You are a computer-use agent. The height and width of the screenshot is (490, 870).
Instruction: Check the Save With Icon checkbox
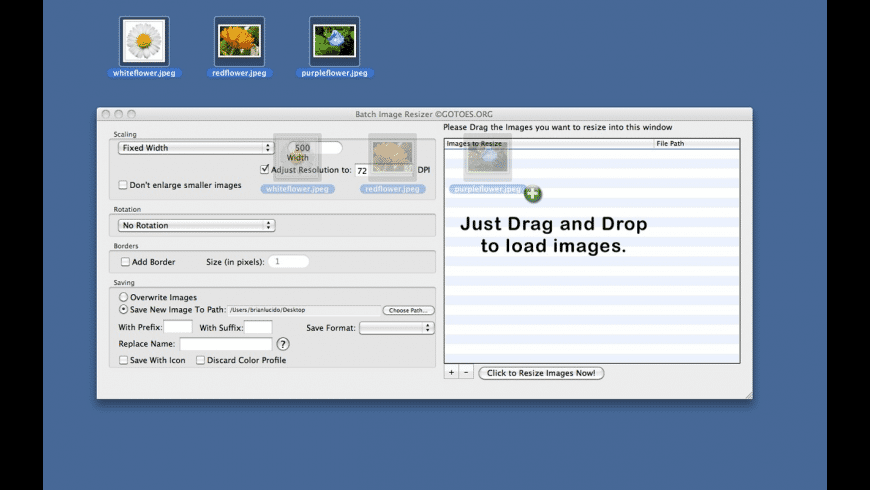[x=123, y=360]
